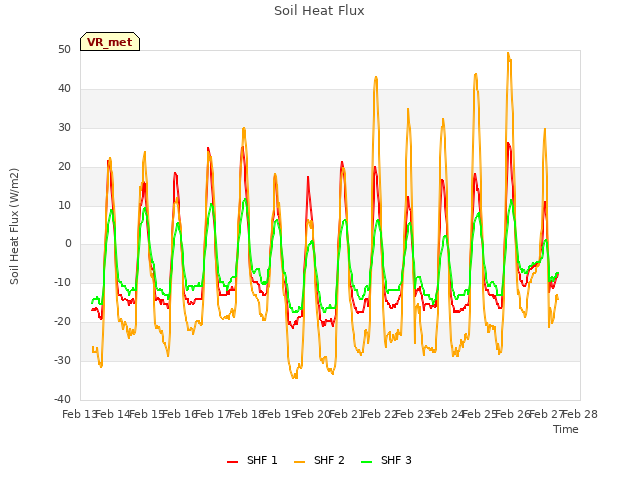Viewport: 640px width, 480px height.
Task: Click the 30 y-axis tick label
Action: (x=64, y=128)
